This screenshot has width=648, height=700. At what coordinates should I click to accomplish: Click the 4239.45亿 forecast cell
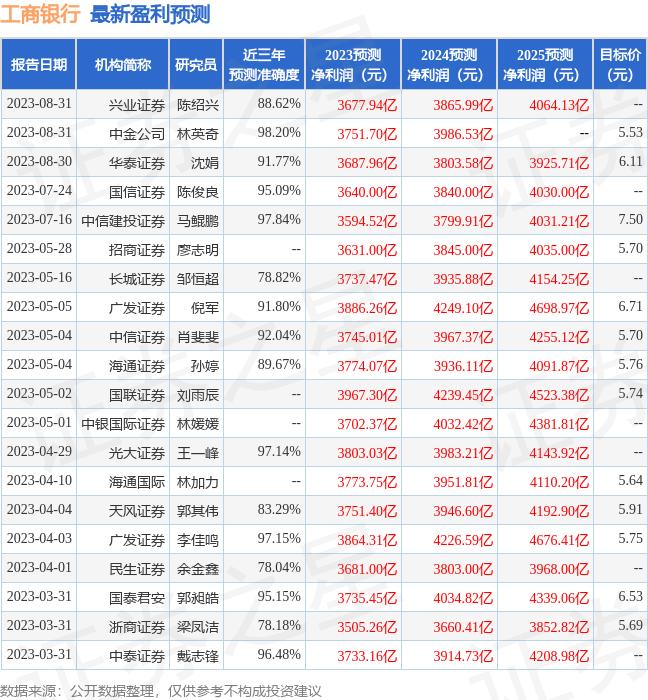(x=463, y=395)
